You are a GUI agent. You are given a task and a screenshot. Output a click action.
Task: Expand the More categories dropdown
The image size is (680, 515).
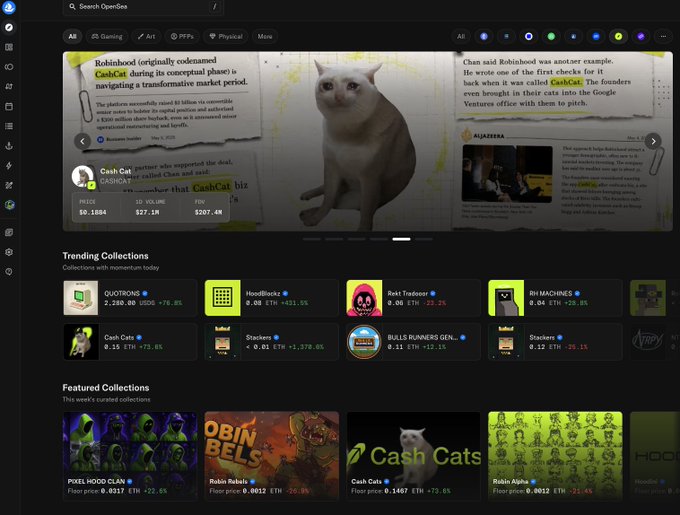[265, 36]
